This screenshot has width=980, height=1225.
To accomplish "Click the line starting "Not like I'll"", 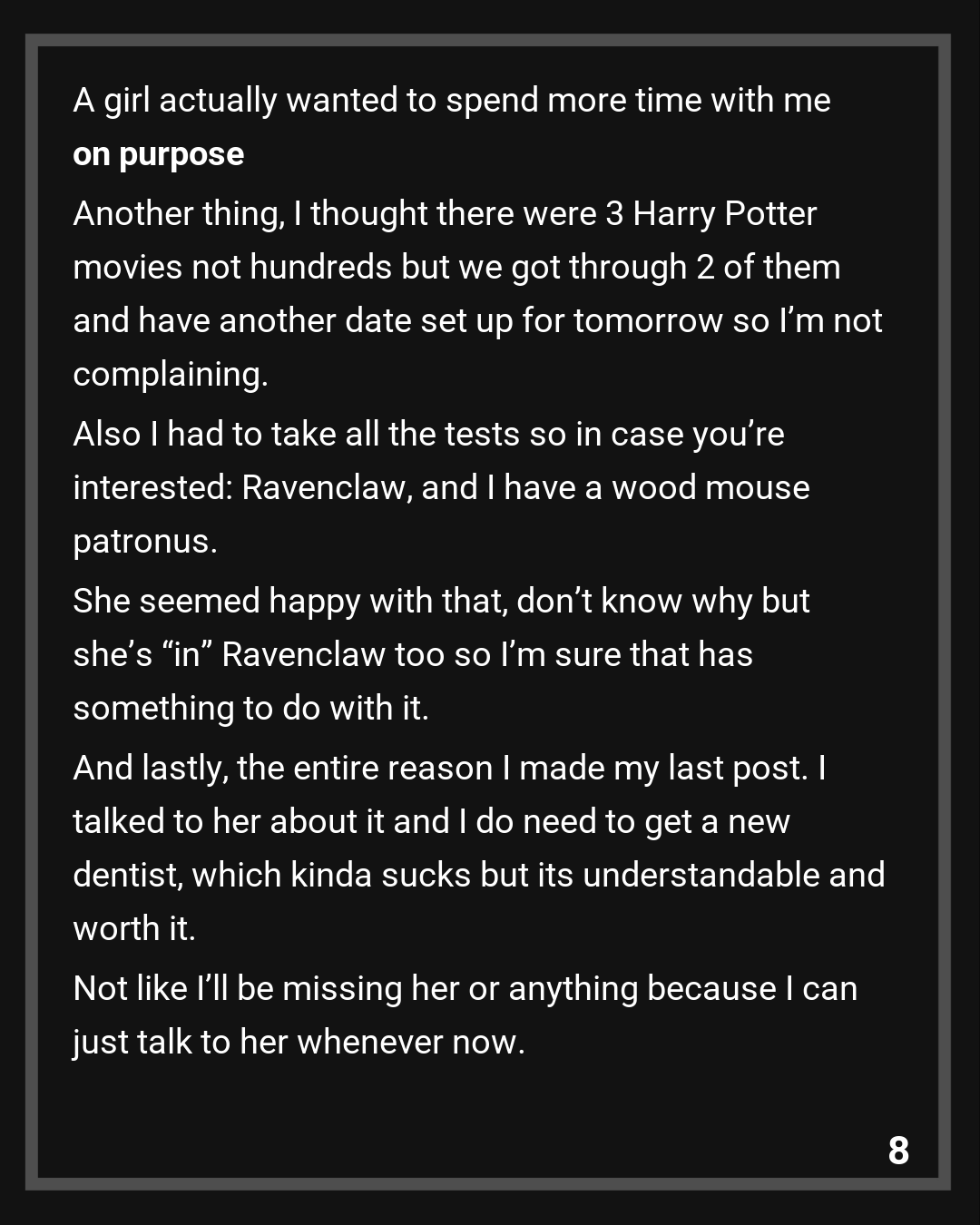I will tap(465, 988).
